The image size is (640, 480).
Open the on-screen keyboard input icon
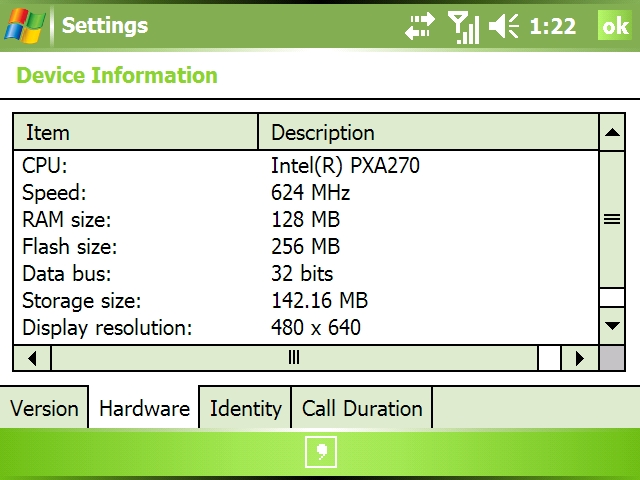[321, 452]
